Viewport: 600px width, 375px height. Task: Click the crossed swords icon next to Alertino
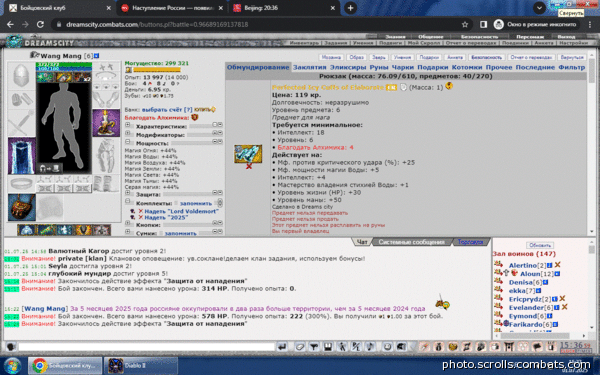pyautogui.click(x=558, y=265)
